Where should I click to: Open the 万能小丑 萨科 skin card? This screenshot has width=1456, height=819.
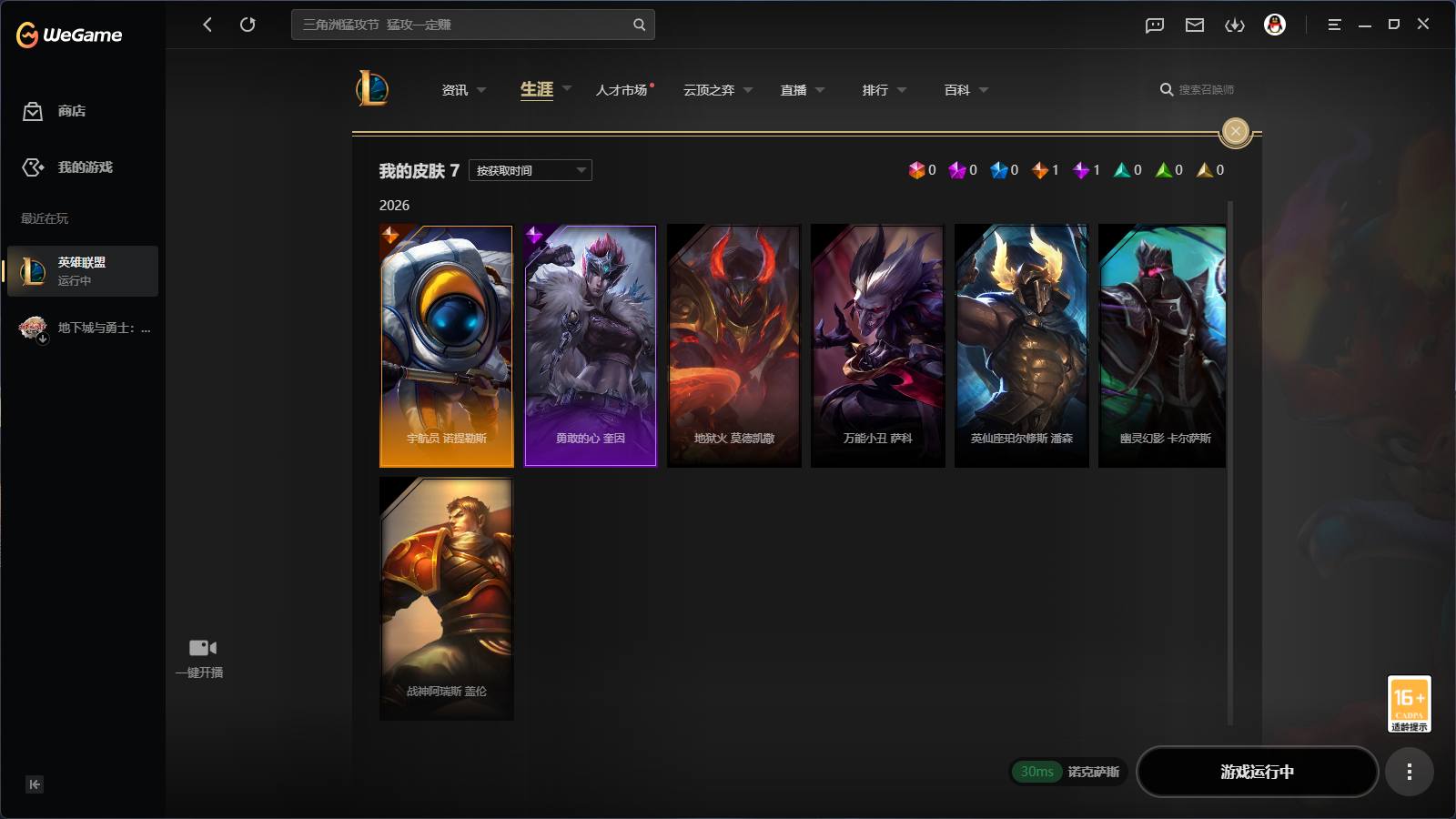878,346
